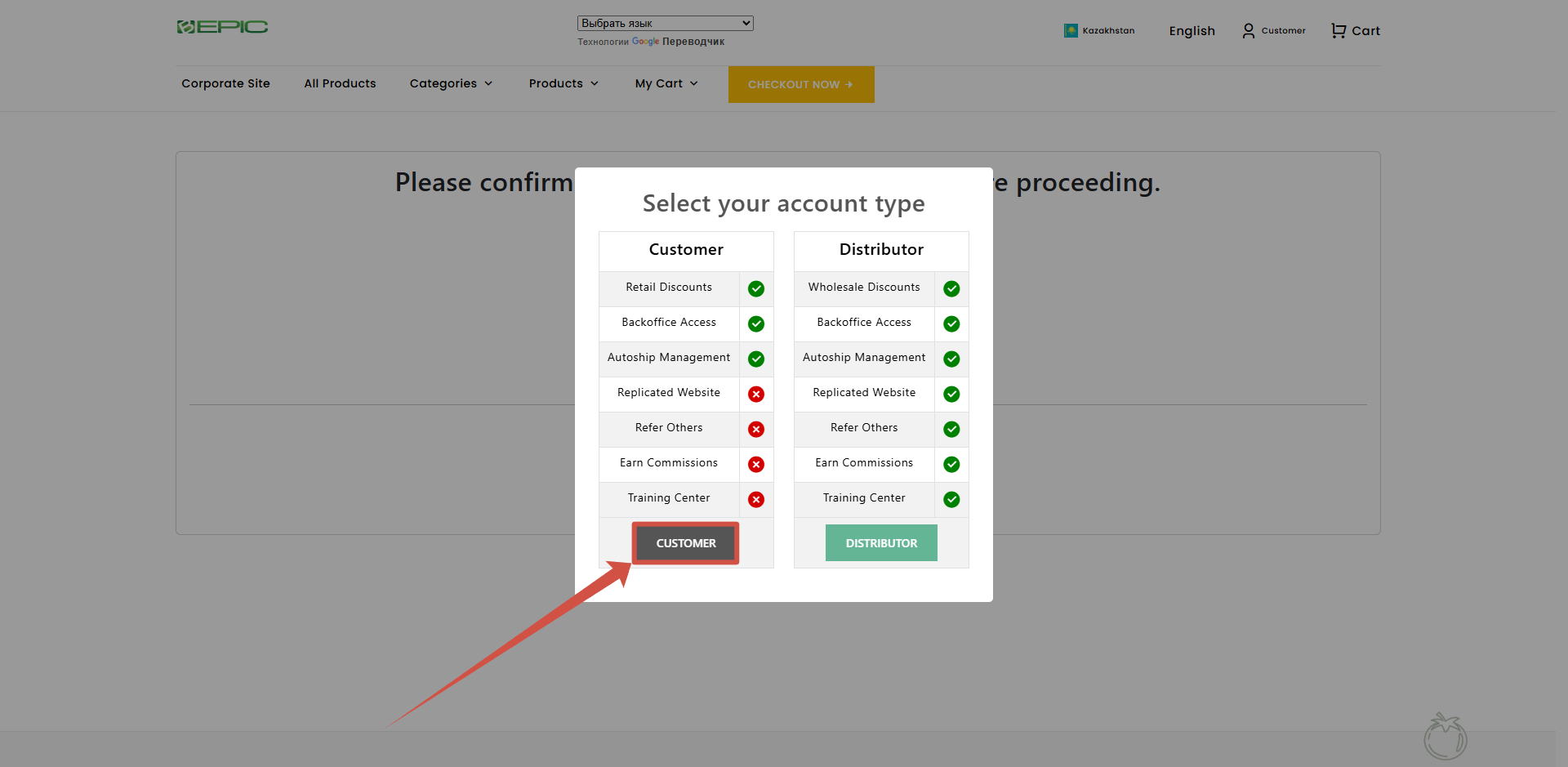Open the shopping cart icon
The image size is (1568, 767).
coord(1339,31)
